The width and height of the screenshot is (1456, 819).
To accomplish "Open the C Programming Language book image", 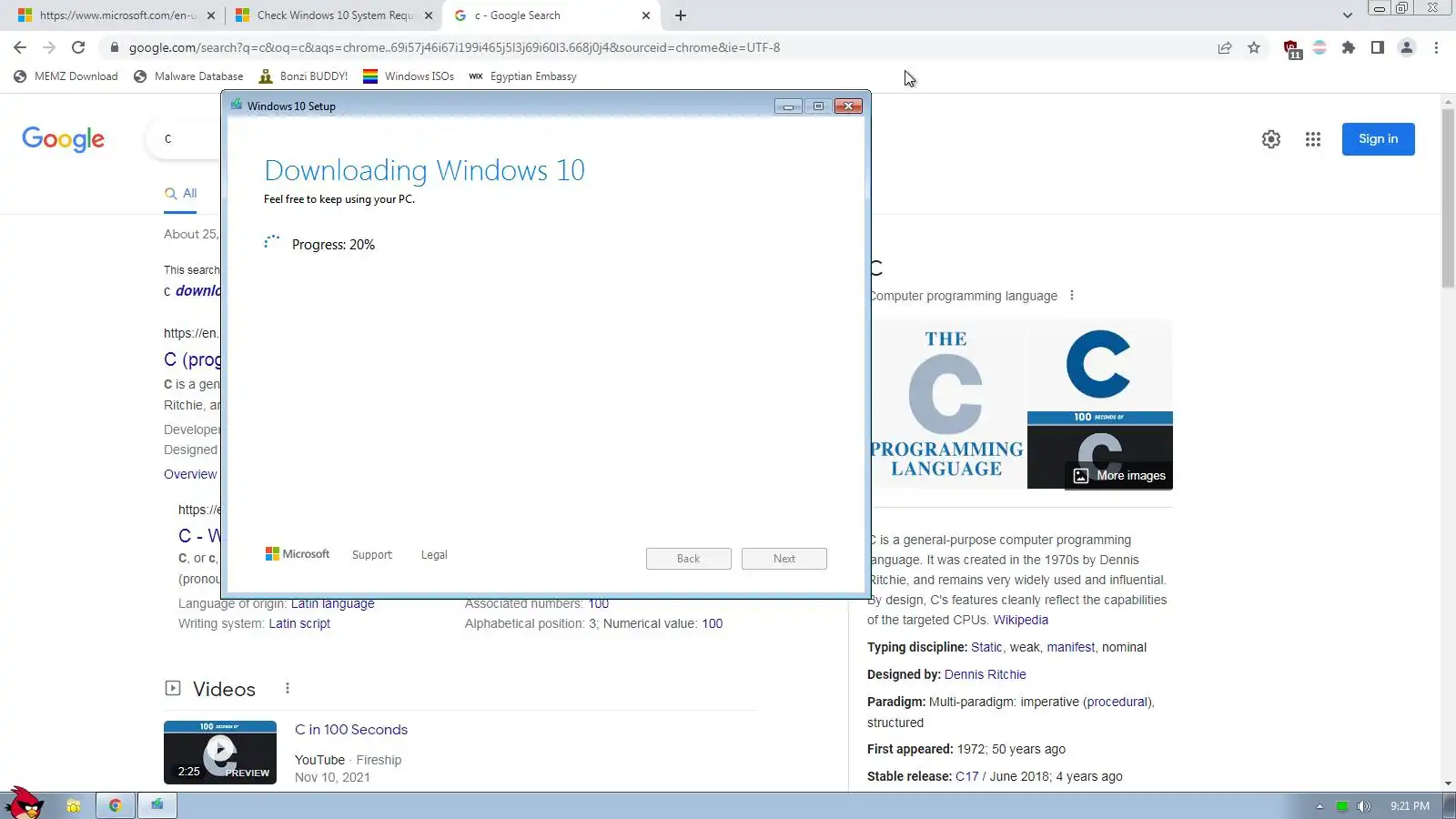I will (946, 404).
